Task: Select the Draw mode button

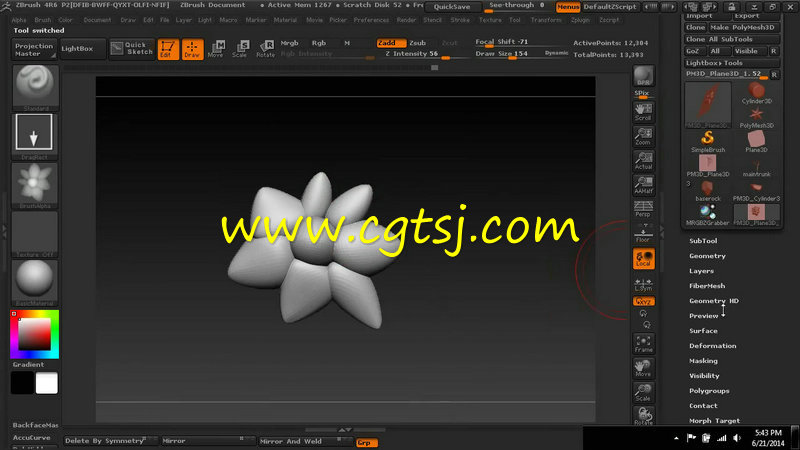Action: 192,49
